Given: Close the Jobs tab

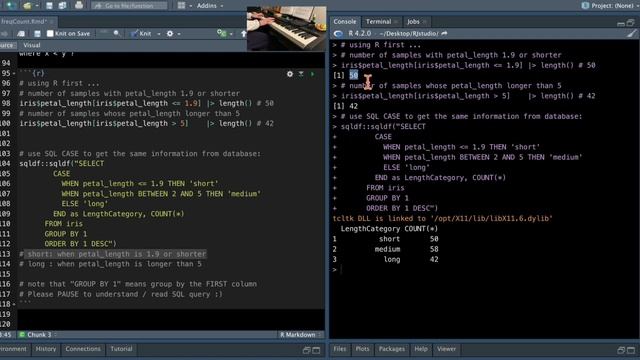Looking at the screenshot, I should tap(425, 22).
